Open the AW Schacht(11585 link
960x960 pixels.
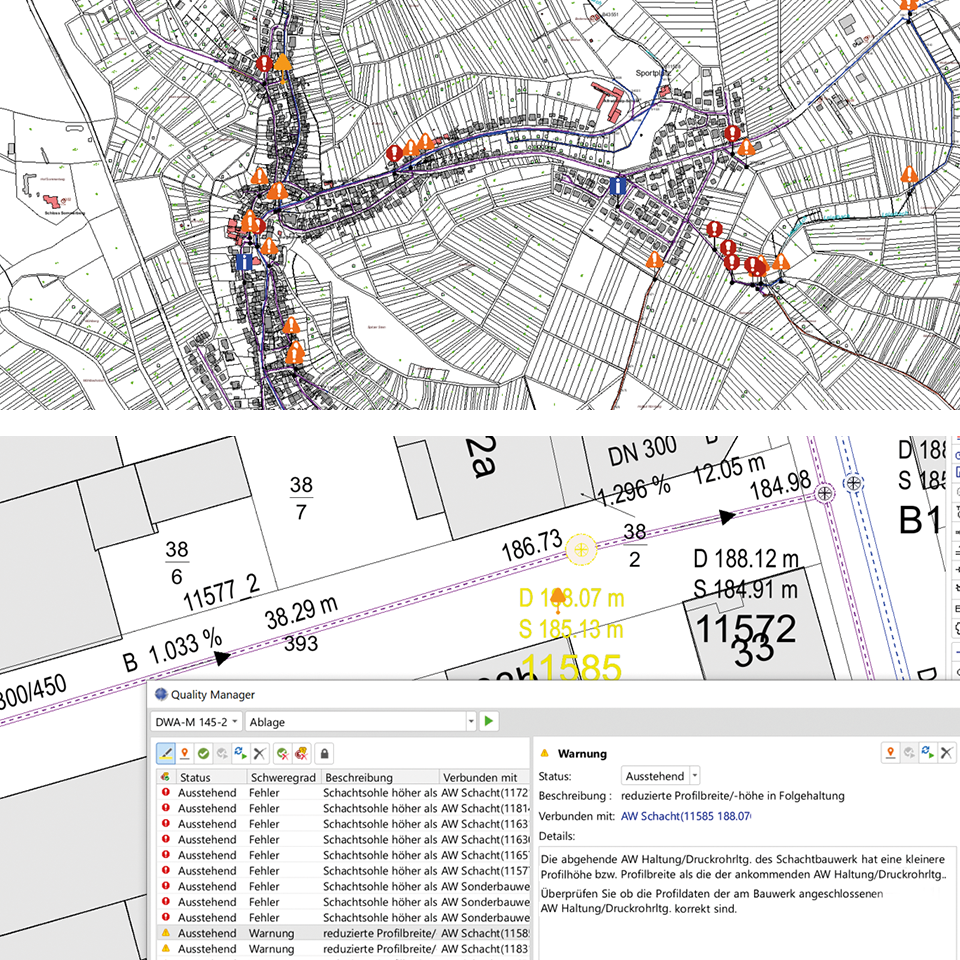click(x=685, y=816)
